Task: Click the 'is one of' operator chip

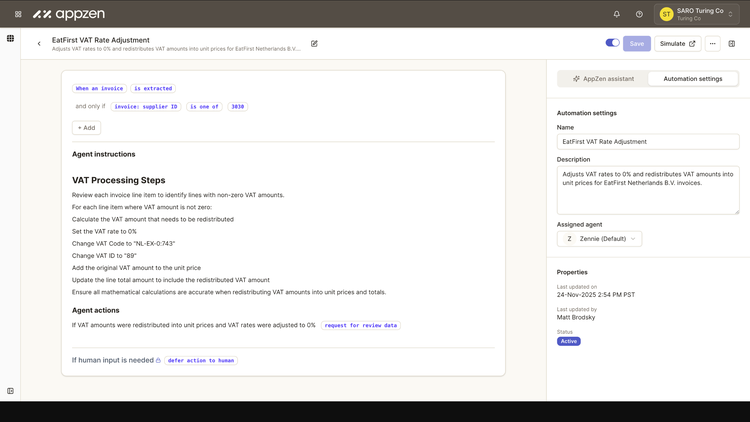Action: pyautogui.click(x=204, y=107)
